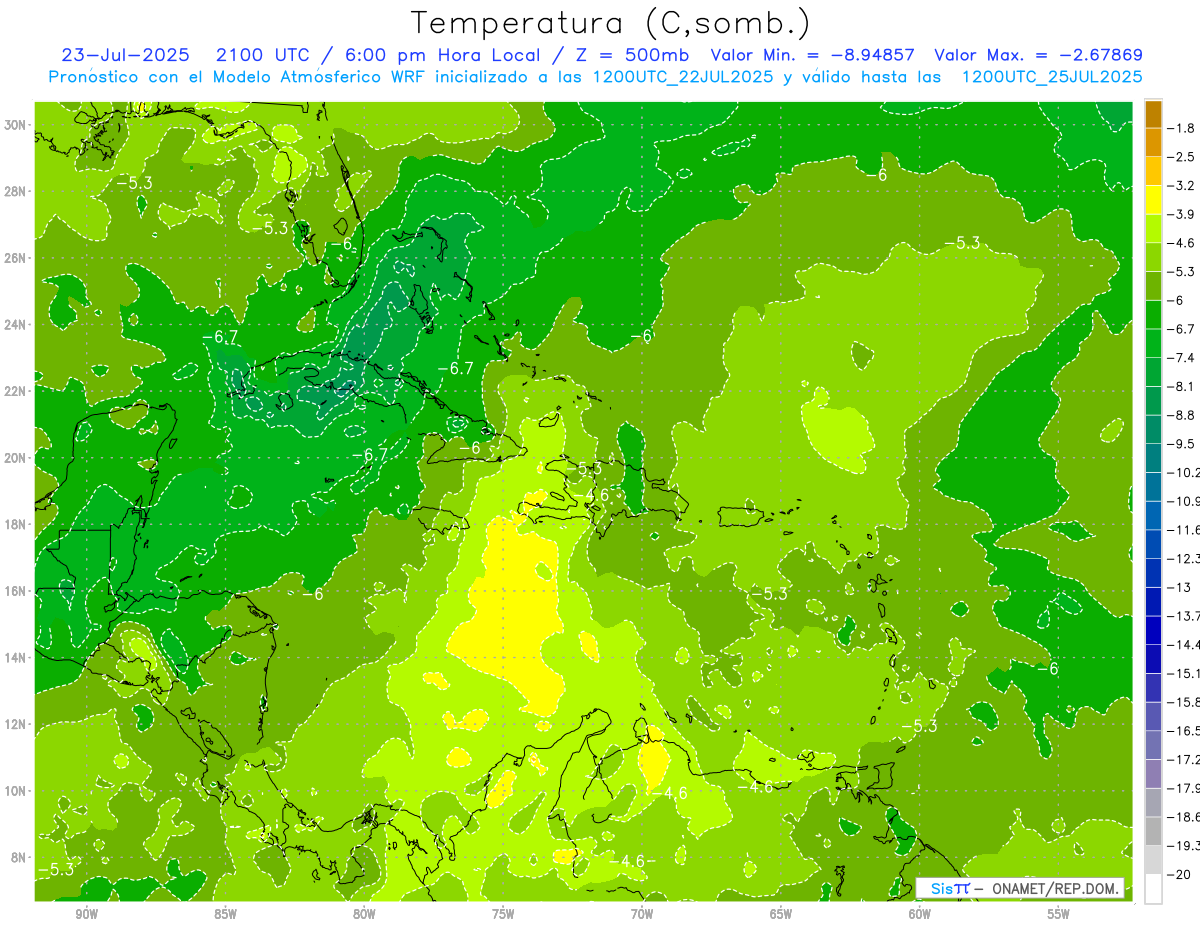Click the '-15.8' colorbar legend value
The width and height of the screenshot is (1200, 927).
(1183, 702)
